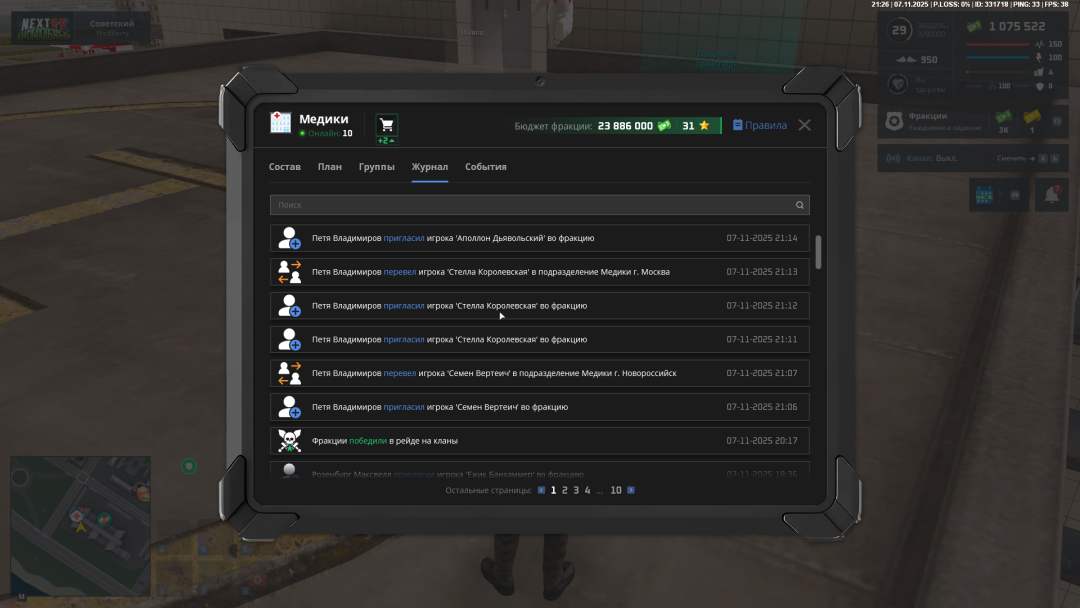Viewport: 1080px width, 608px height.
Task: Go to journal page 10
Action: 616,490
